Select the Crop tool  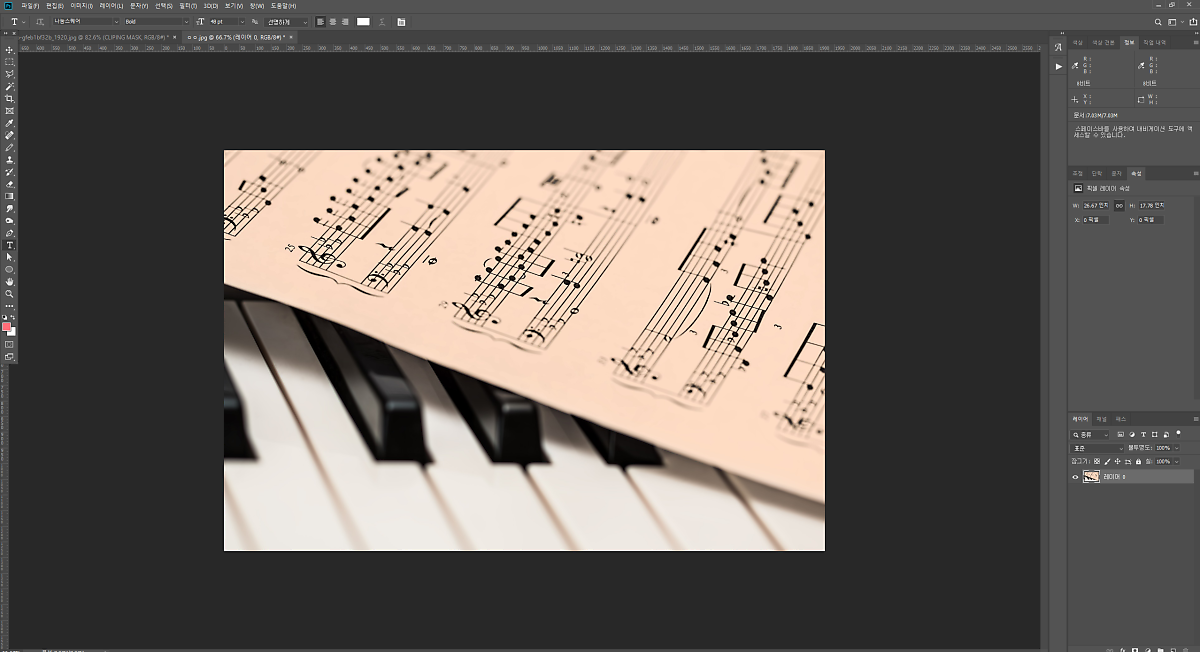[10, 99]
